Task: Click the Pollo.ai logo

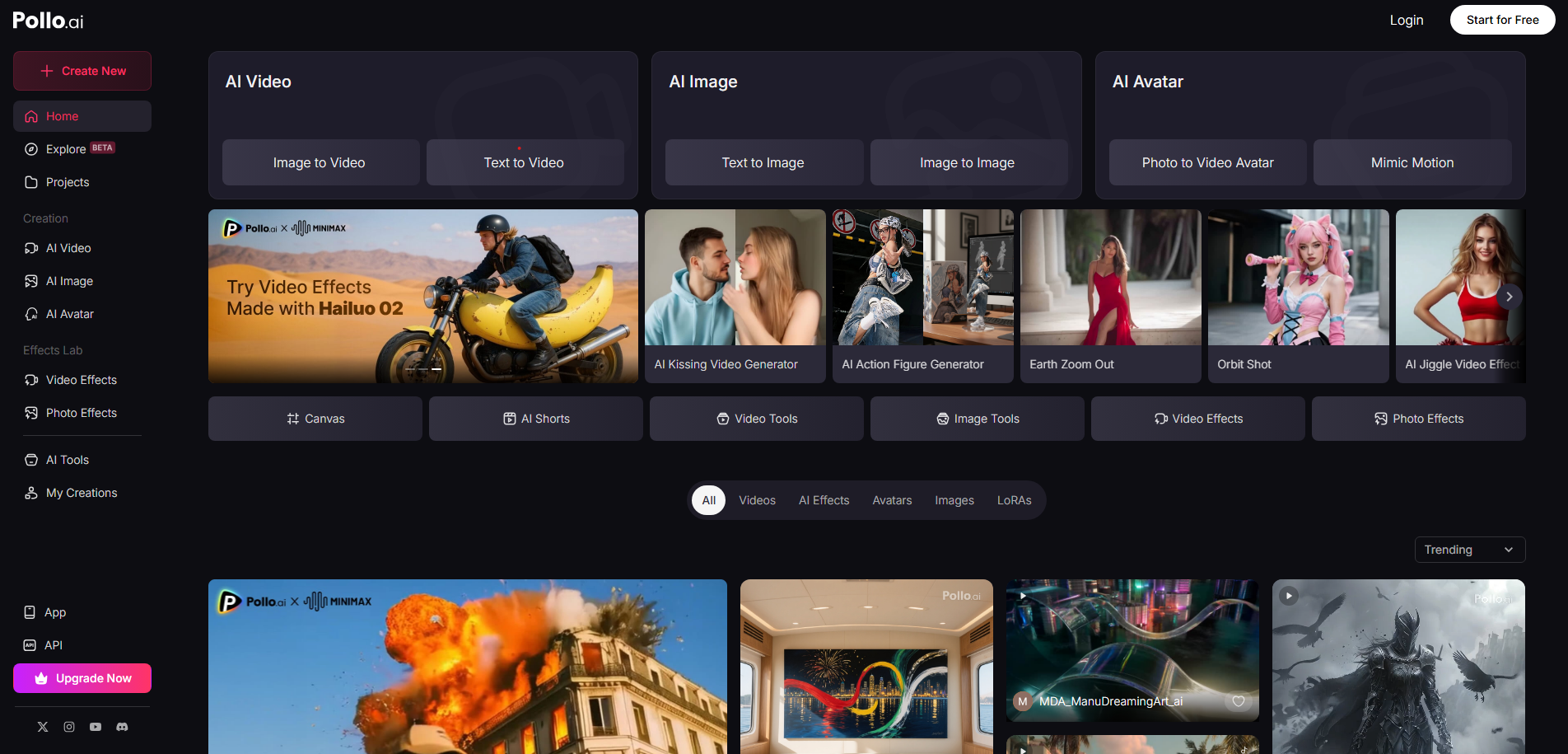Action: coord(48,21)
